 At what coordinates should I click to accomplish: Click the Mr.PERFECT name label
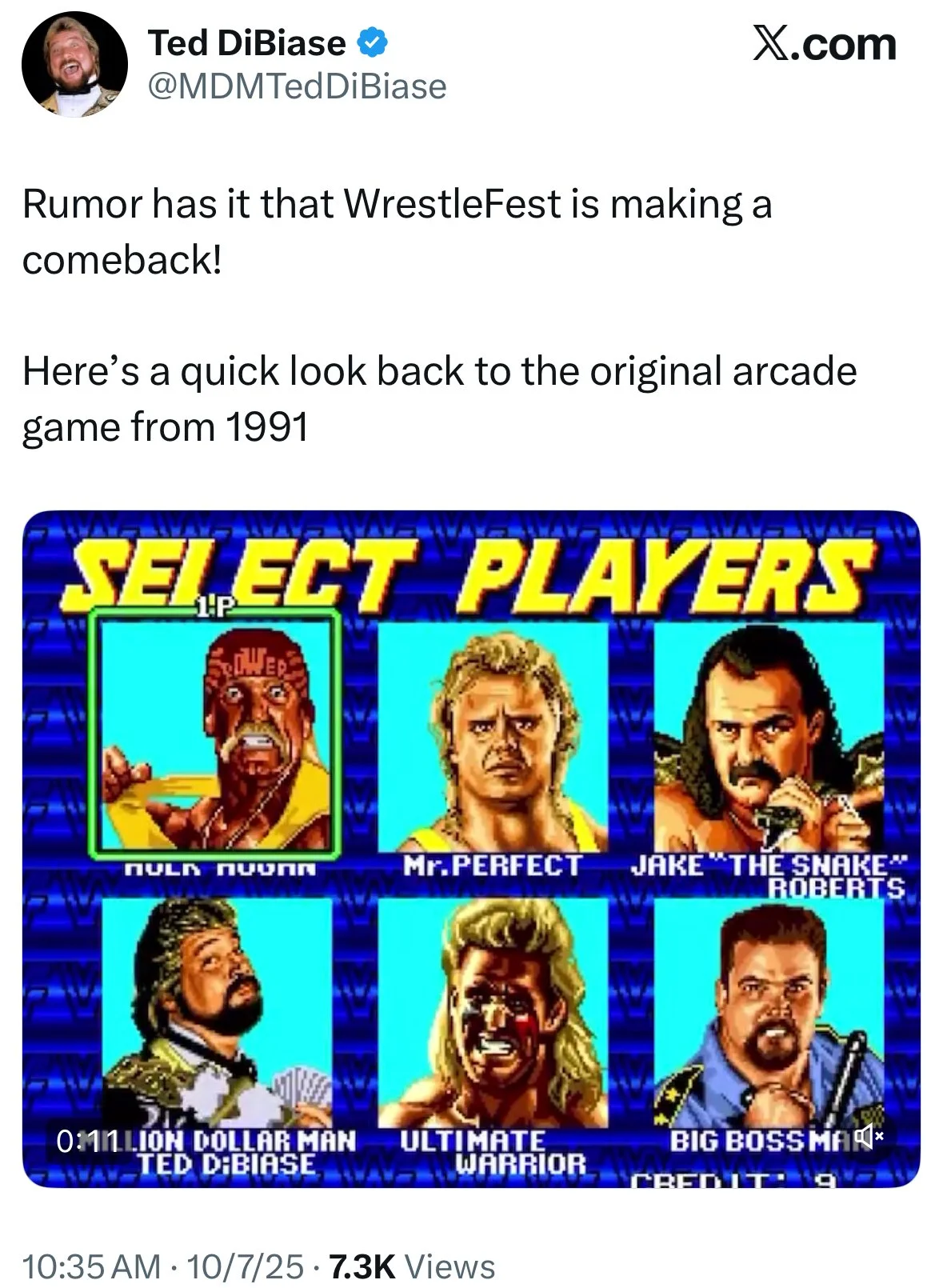pos(493,866)
